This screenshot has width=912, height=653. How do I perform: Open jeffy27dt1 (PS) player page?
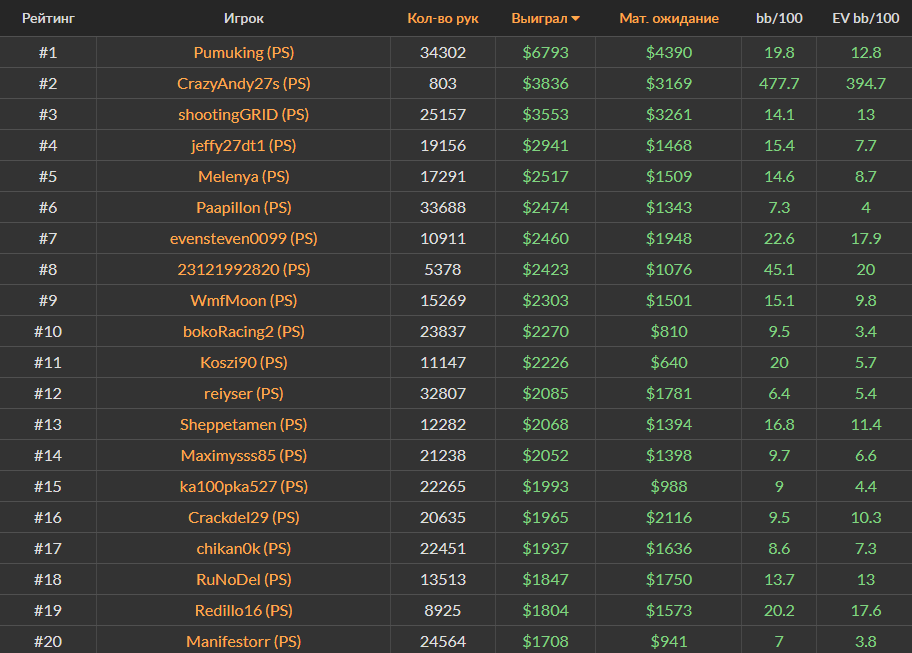(243, 145)
